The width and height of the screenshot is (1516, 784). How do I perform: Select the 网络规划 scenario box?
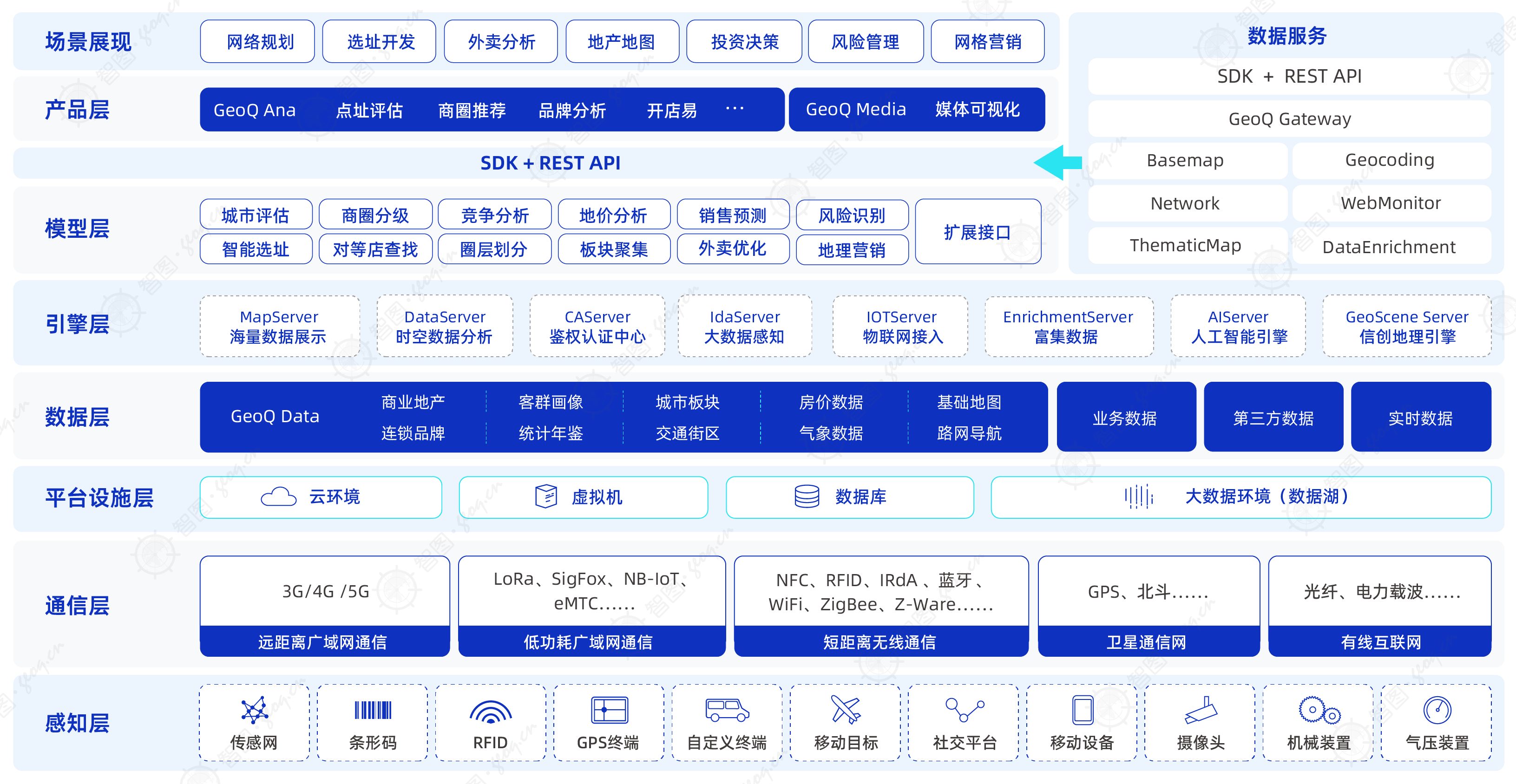257,41
